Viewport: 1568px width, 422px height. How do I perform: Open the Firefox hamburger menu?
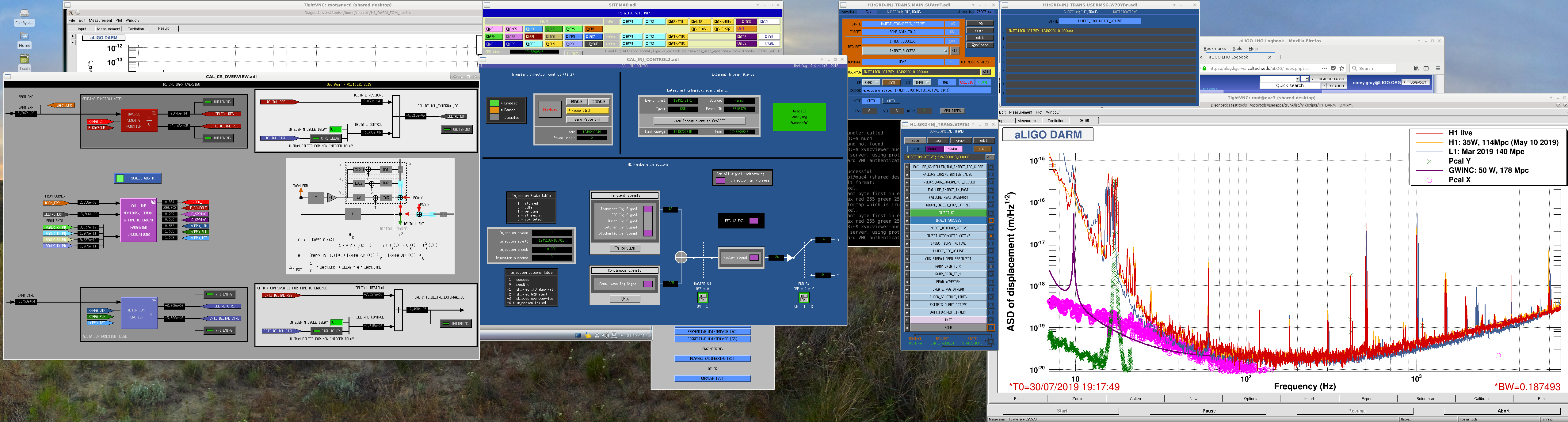(1439, 69)
